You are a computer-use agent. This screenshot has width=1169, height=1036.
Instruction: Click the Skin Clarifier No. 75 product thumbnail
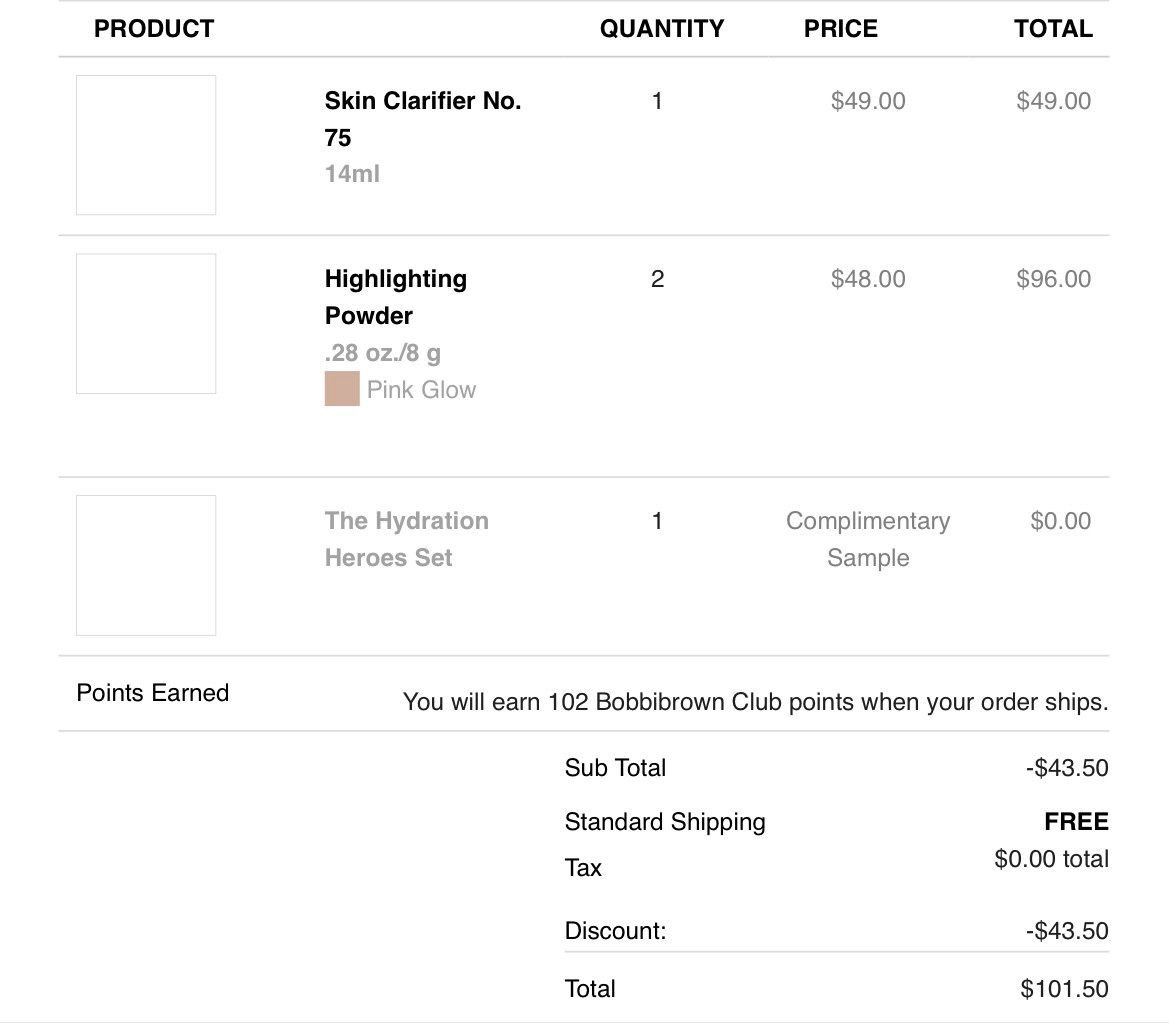click(146, 145)
